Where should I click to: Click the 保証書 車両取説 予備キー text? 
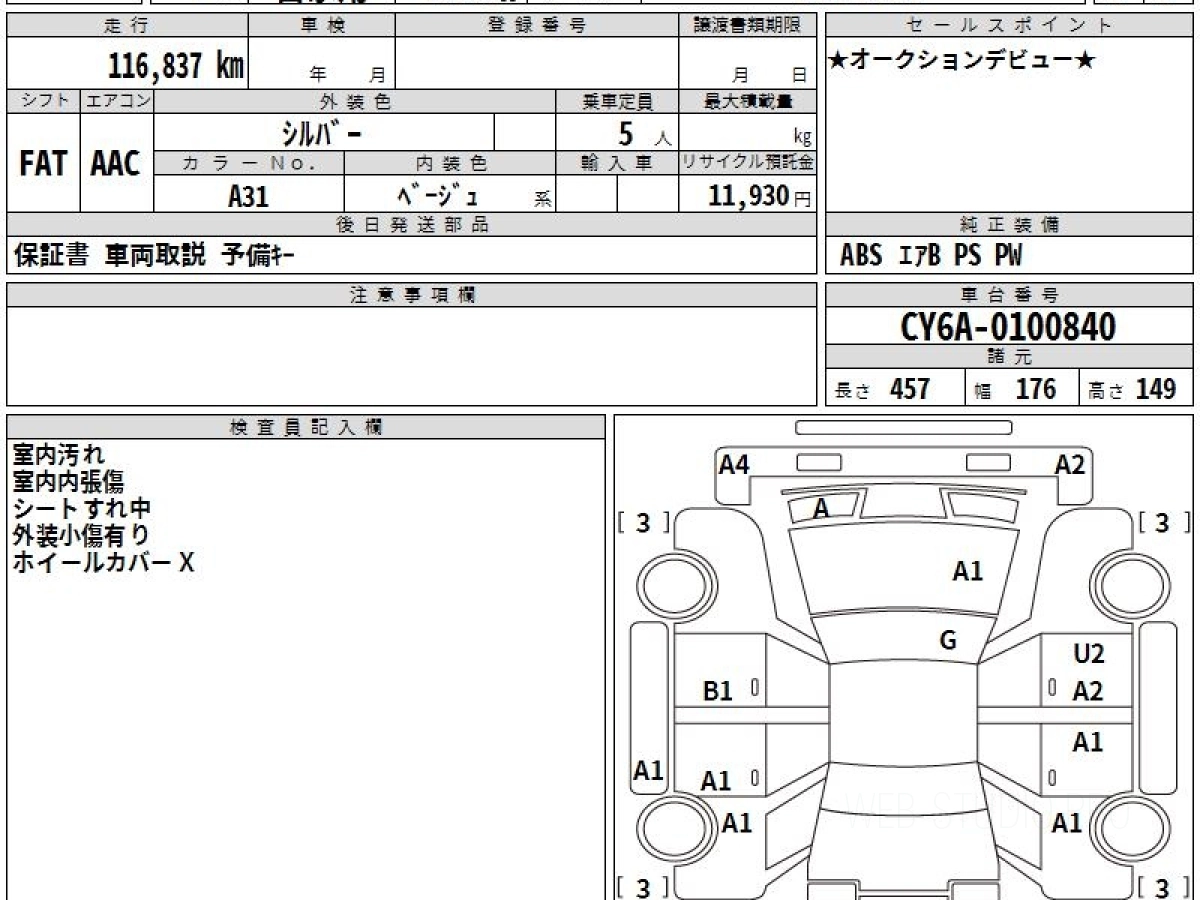coord(154,256)
